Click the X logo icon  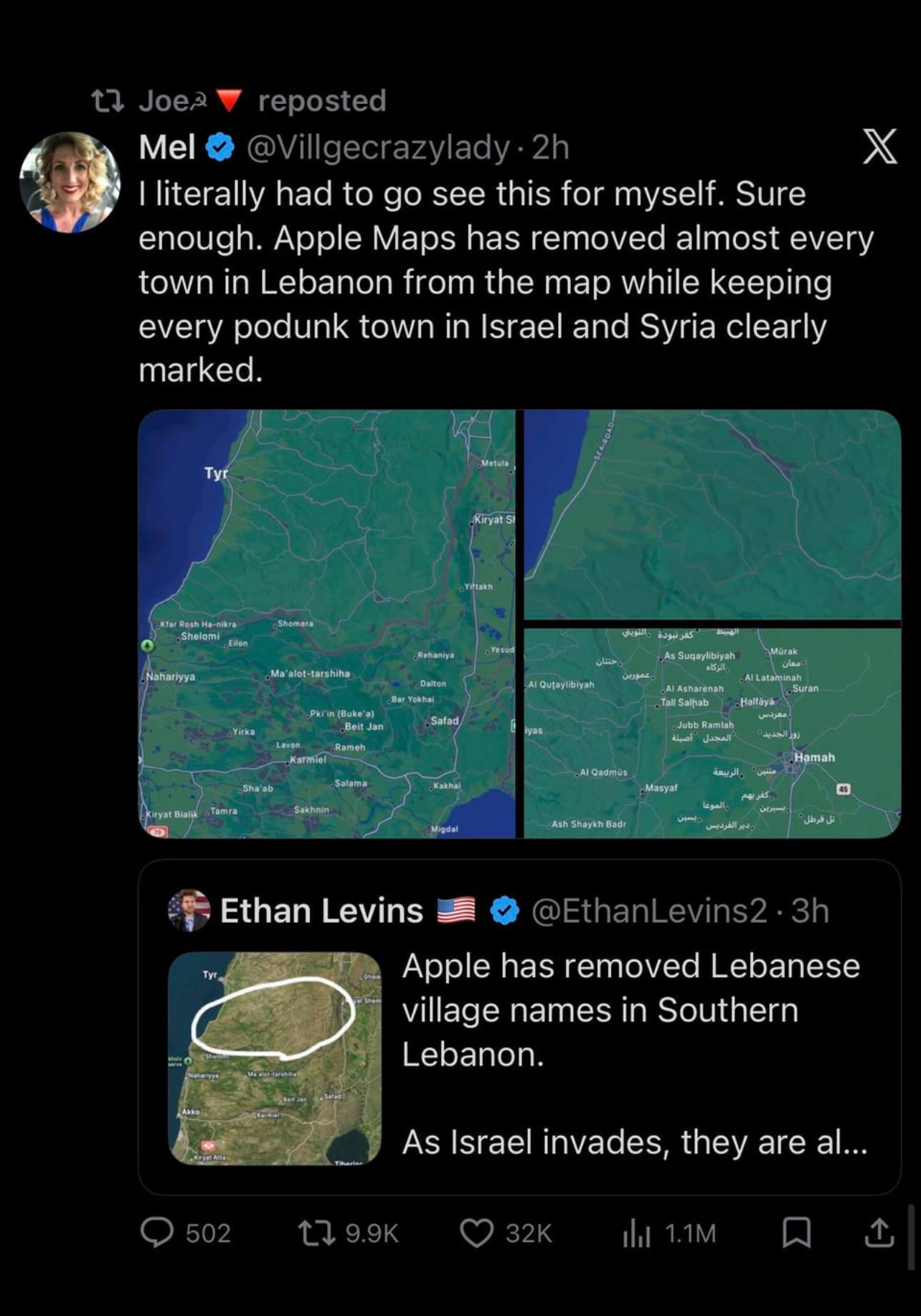[x=879, y=147]
